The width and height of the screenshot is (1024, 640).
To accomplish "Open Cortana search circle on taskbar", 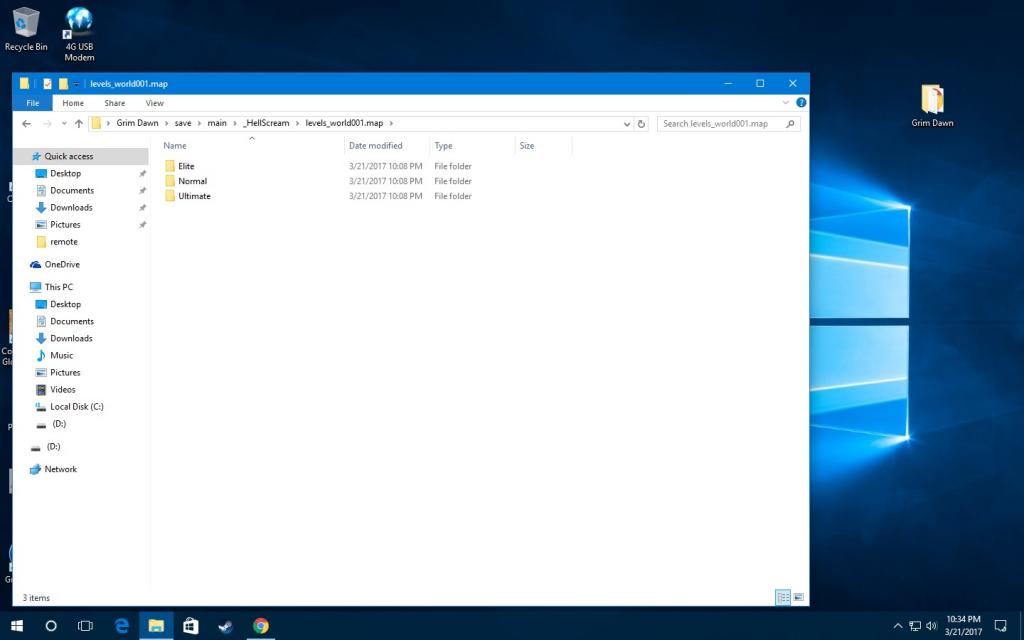I will click(51, 626).
